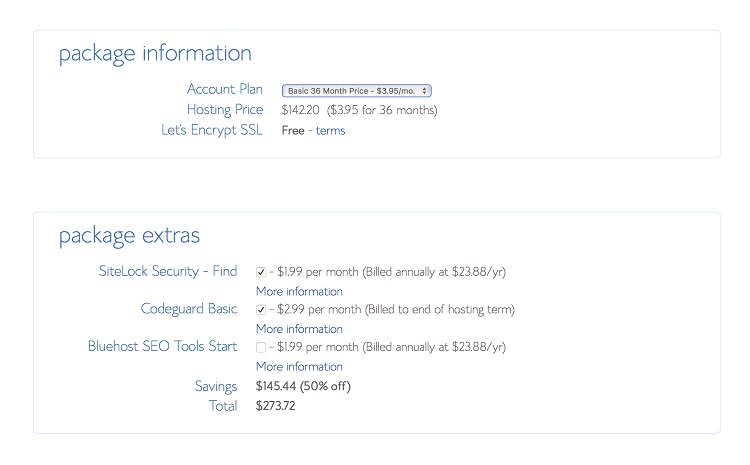The height and width of the screenshot is (465, 750).
Task: Click the Let's Encrypt SSL terms link
Action: click(x=330, y=130)
